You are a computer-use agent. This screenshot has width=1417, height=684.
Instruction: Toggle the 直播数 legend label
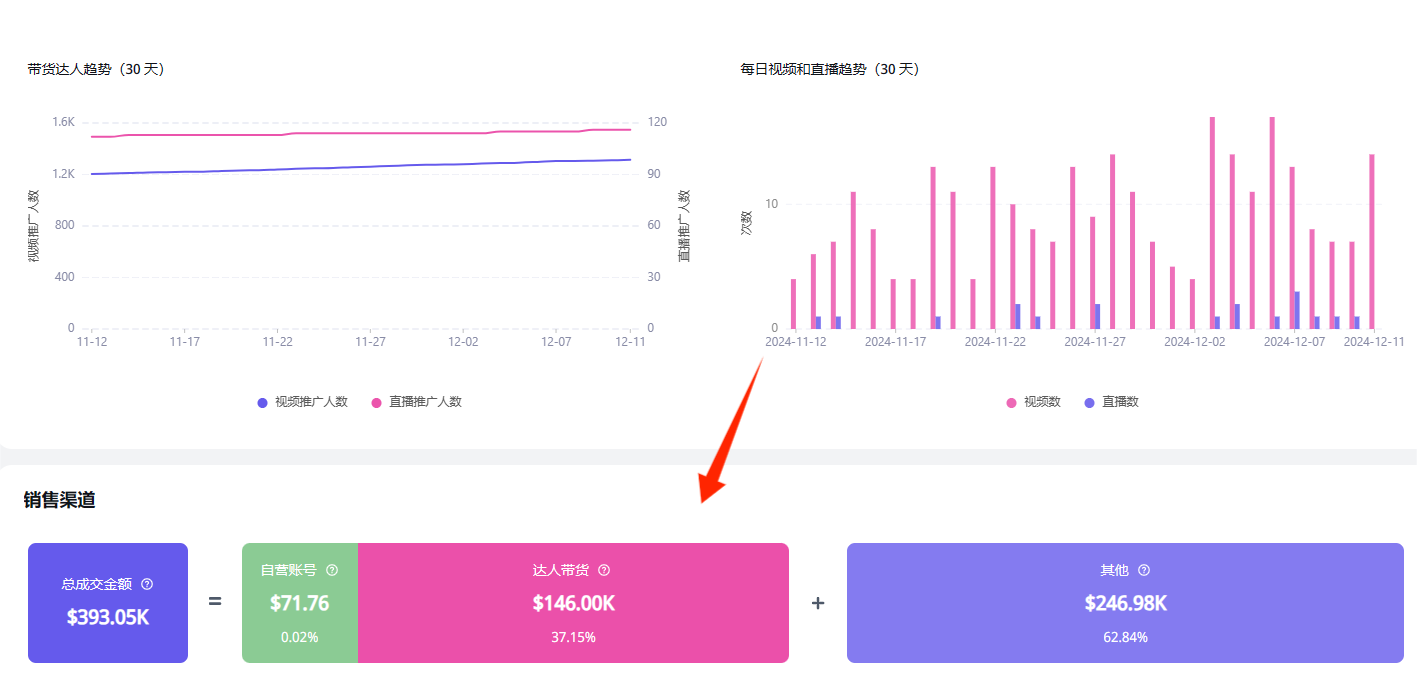(x=1120, y=402)
